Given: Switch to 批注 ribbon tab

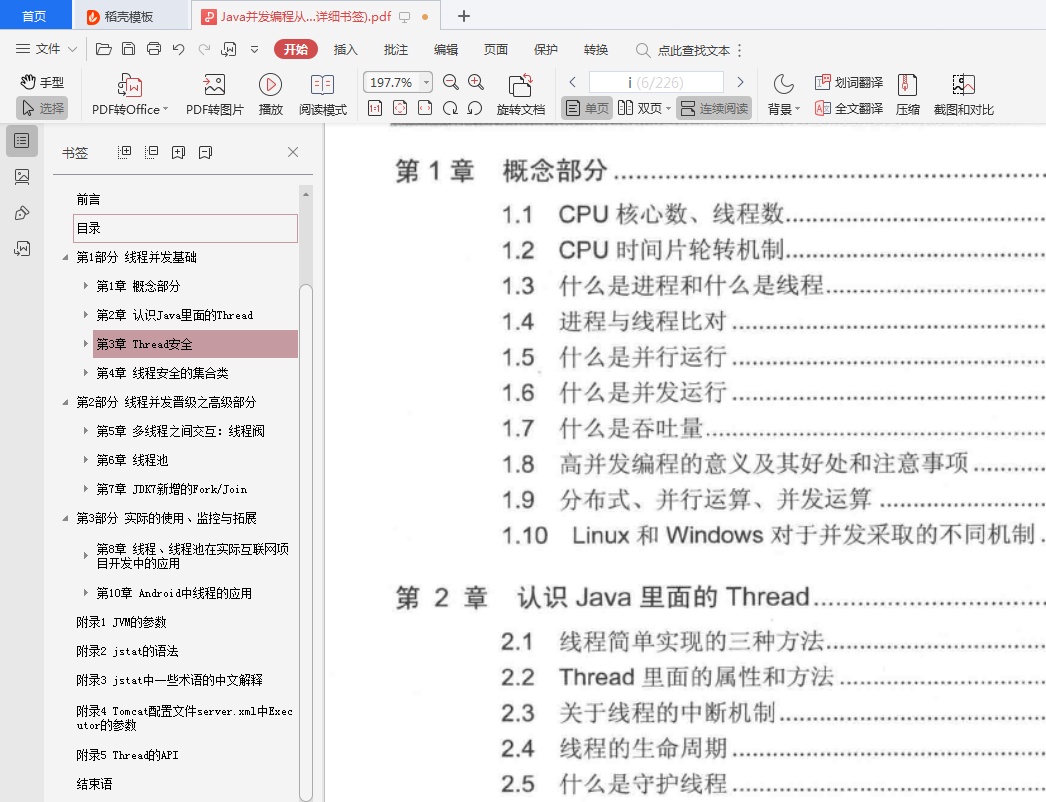Looking at the screenshot, I should (x=396, y=49).
